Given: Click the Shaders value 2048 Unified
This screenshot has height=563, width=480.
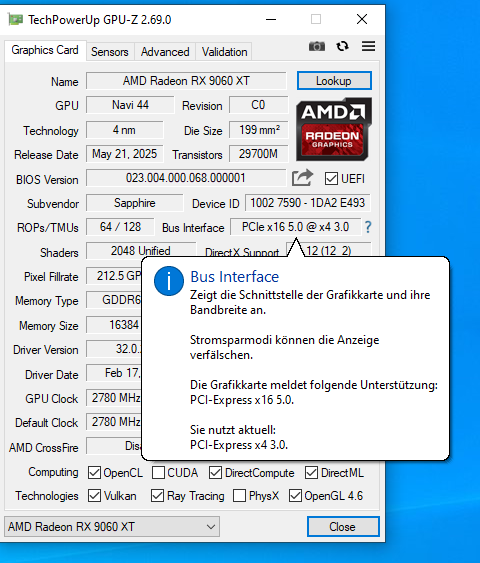Looking at the screenshot, I should 141,251.
